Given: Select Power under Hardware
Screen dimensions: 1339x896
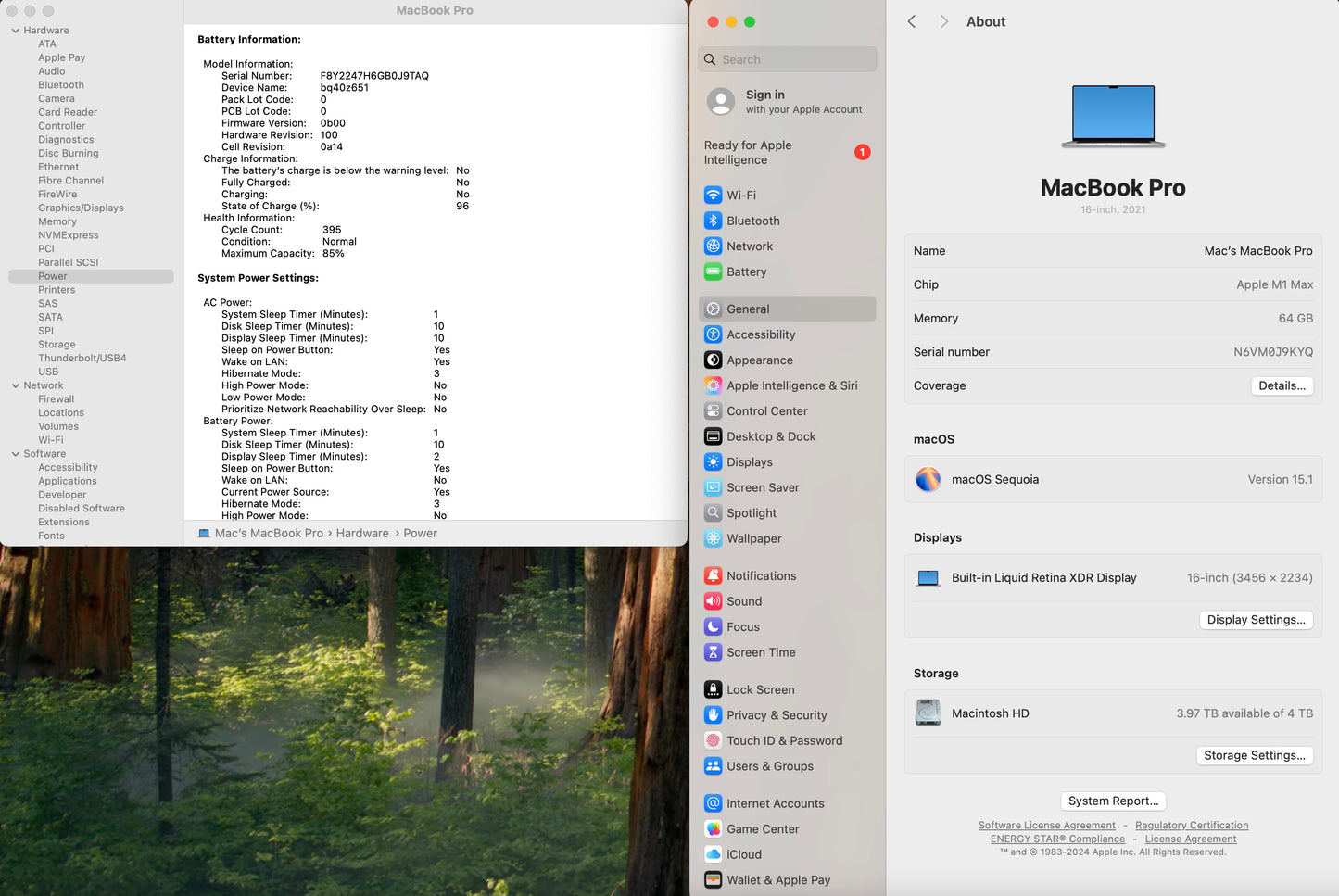Looking at the screenshot, I should (53, 275).
